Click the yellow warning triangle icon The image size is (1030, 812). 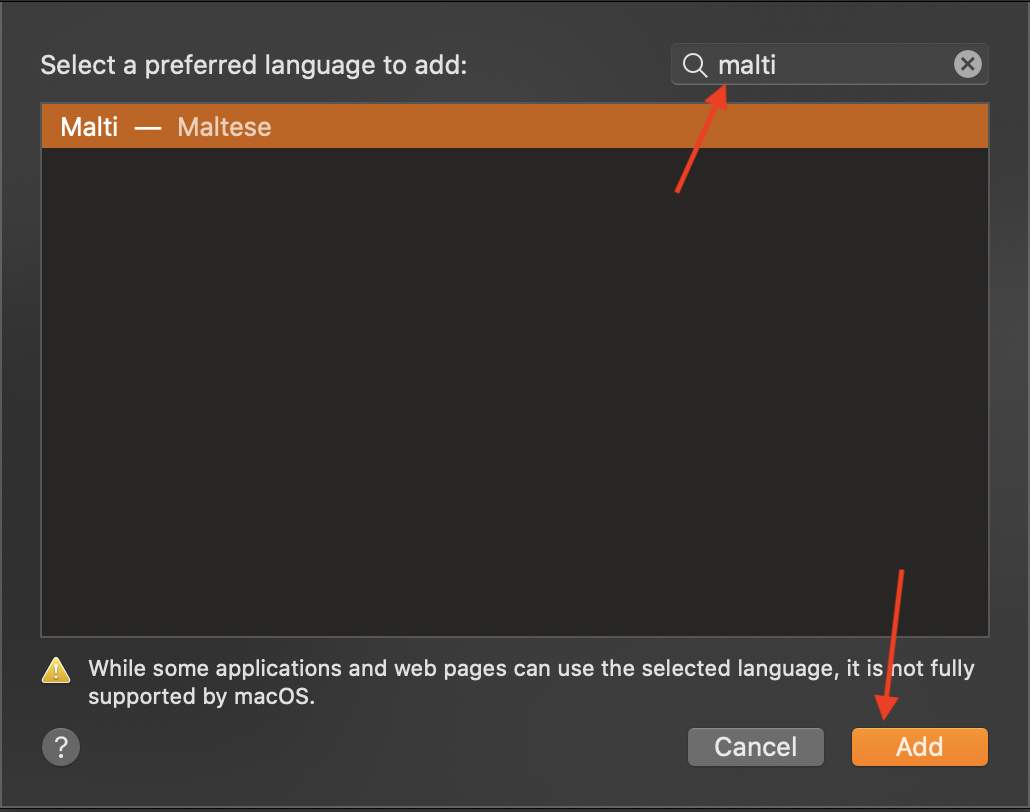pyautogui.click(x=56, y=671)
